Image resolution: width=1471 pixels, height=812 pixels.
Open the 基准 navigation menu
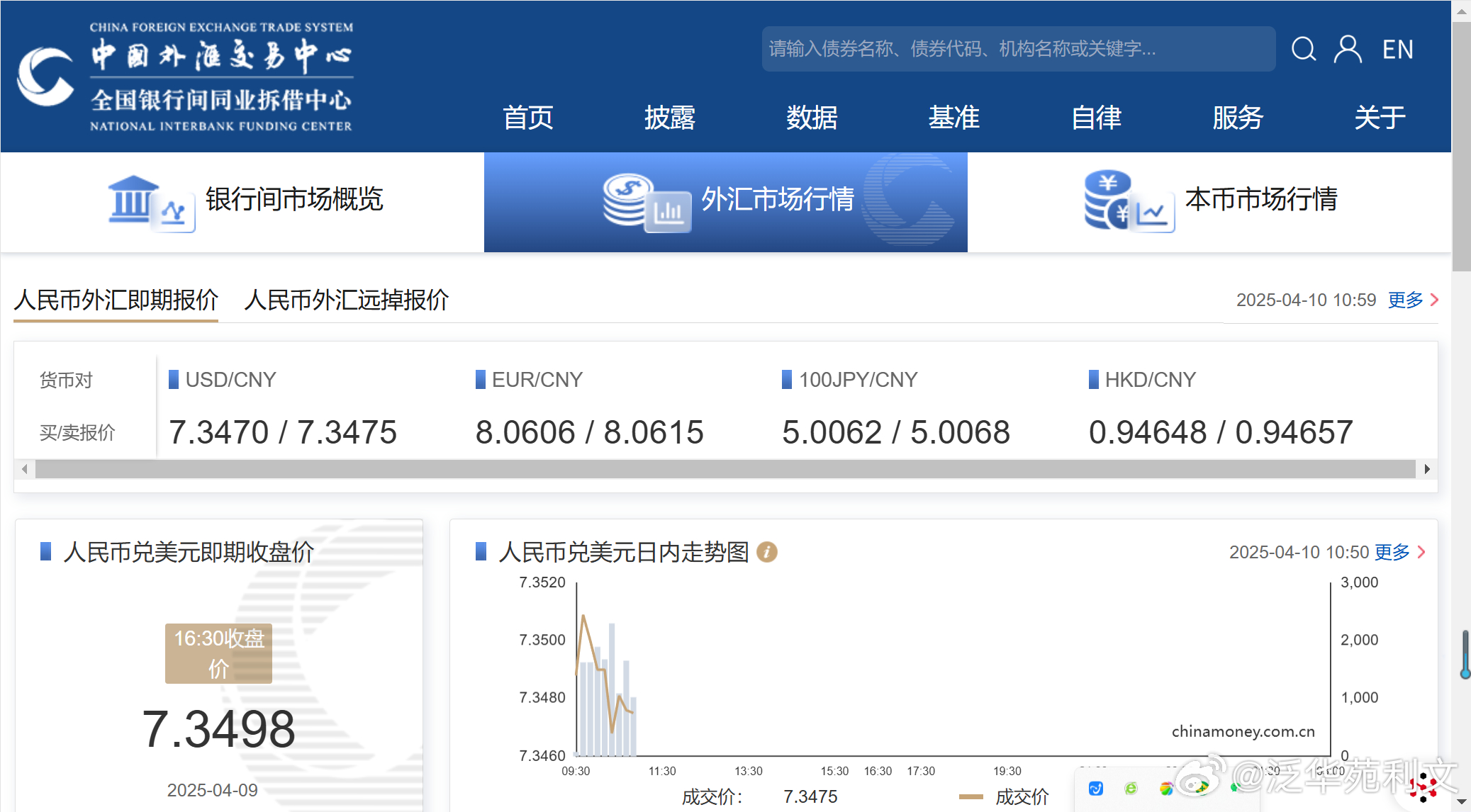[x=953, y=118]
